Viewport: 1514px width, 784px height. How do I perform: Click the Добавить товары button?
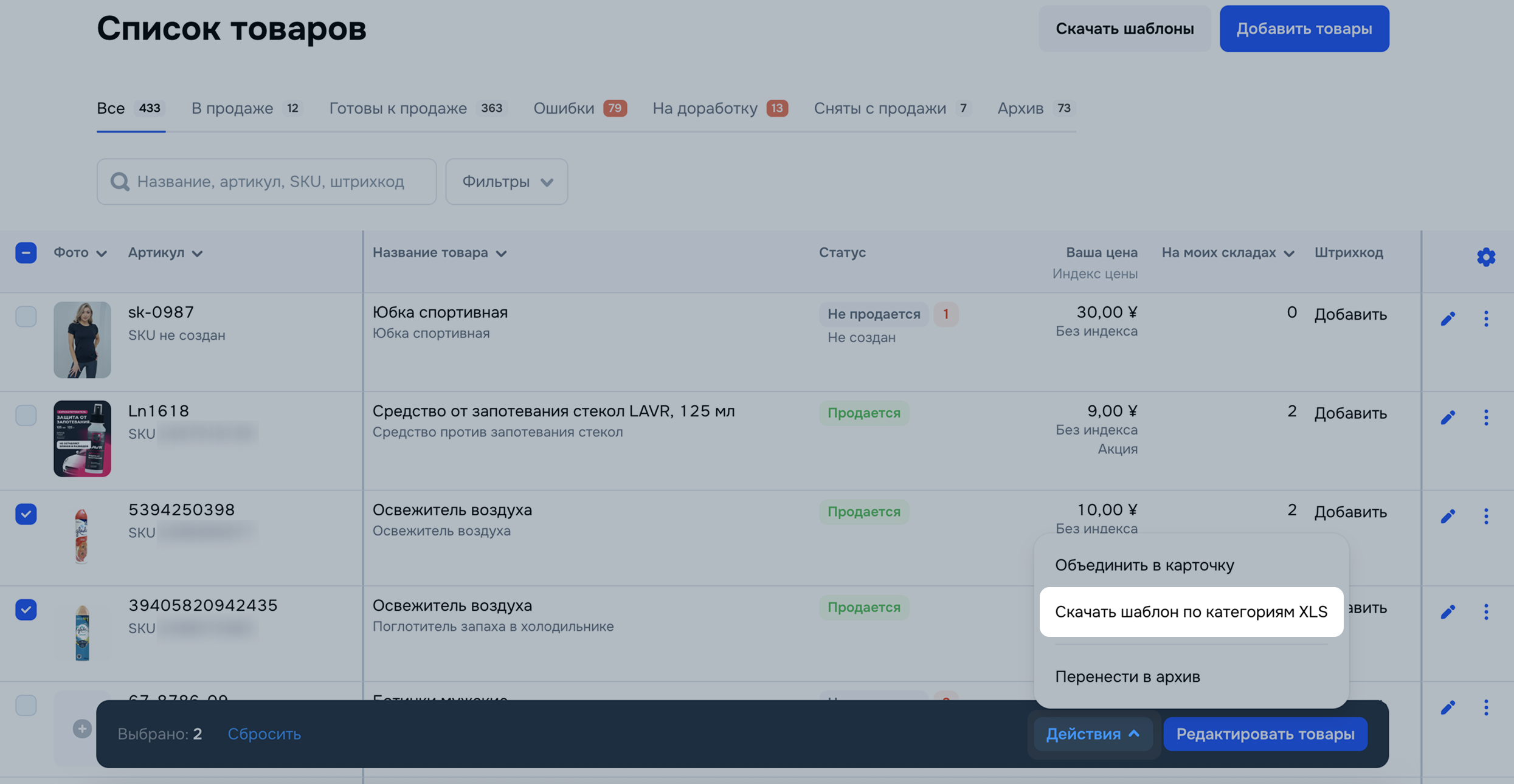tap(1304, 29)
